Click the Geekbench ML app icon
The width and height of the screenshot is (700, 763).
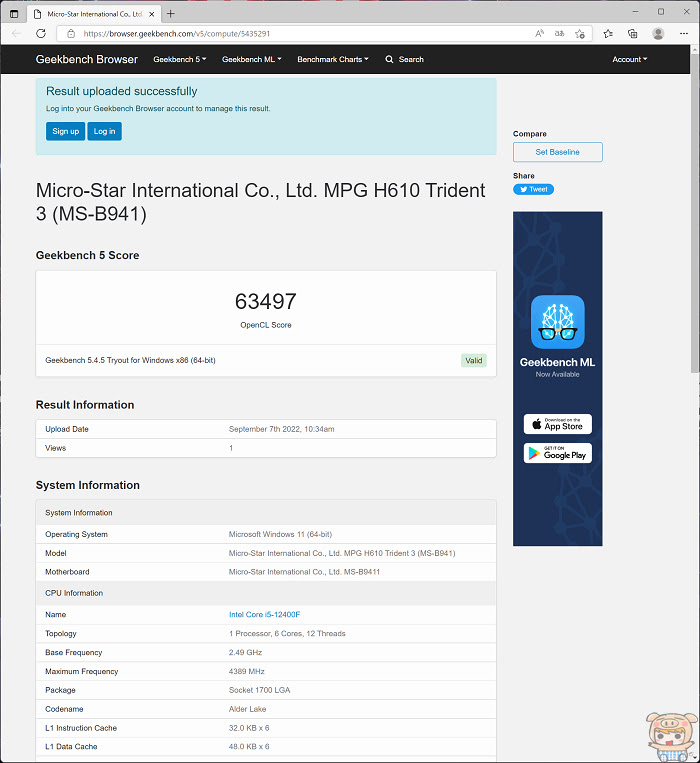557,322
